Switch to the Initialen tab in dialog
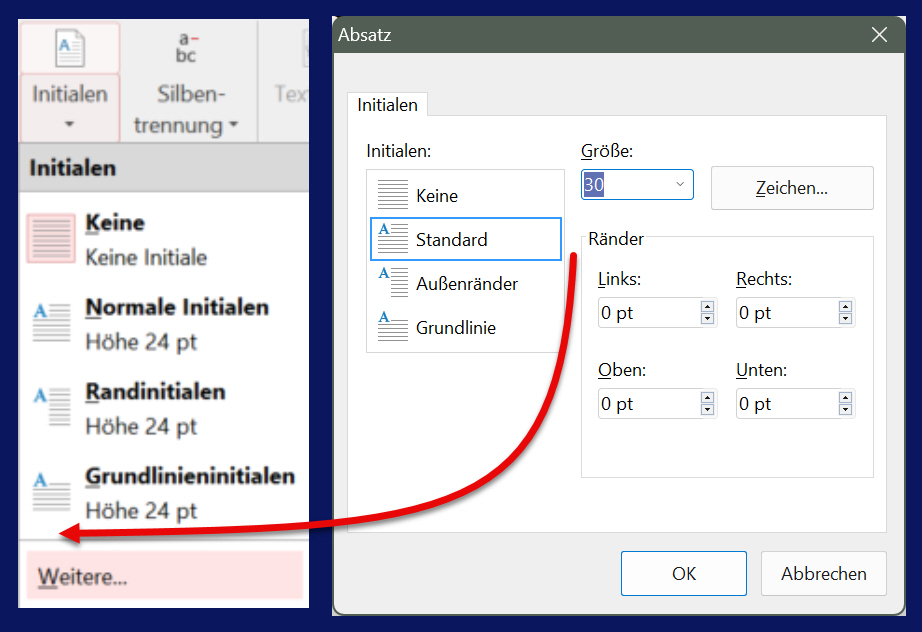This screenshot has width=922, height=632. (387, 104)
